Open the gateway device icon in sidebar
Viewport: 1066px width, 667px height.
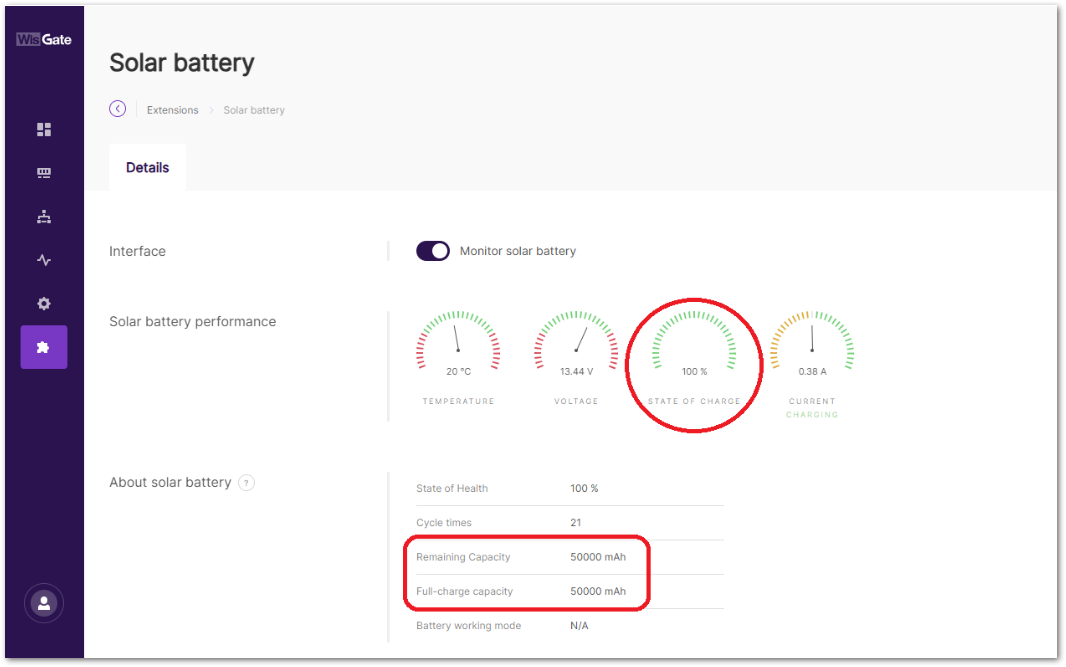coord(44,173)
